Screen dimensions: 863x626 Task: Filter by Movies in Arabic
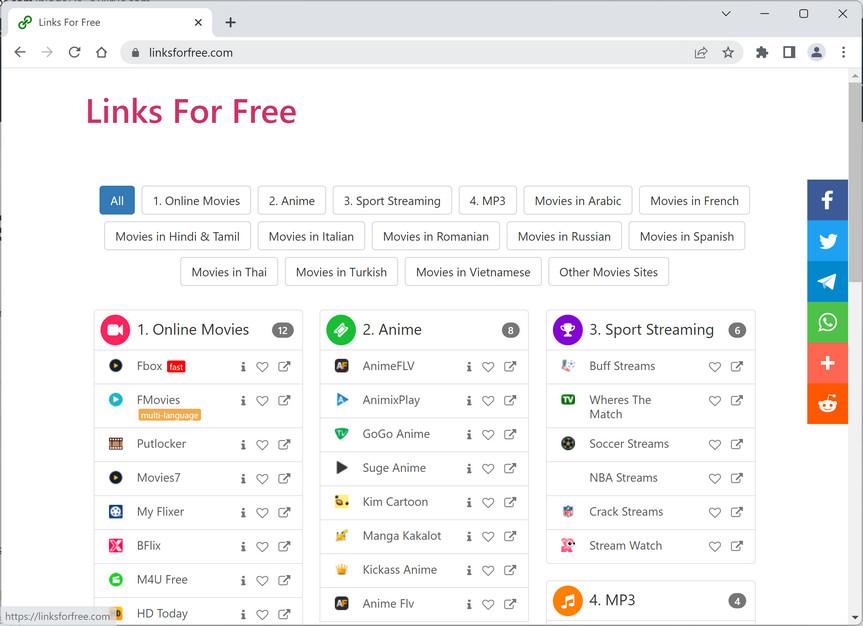pyautogui.click(x=578, y=200)
